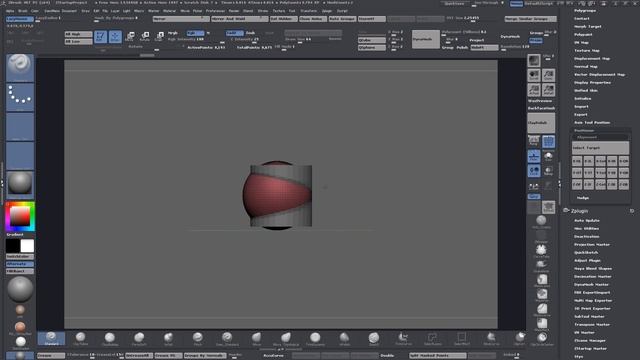
Task: Click the QuickSave button
Action: tap(455, 3)
